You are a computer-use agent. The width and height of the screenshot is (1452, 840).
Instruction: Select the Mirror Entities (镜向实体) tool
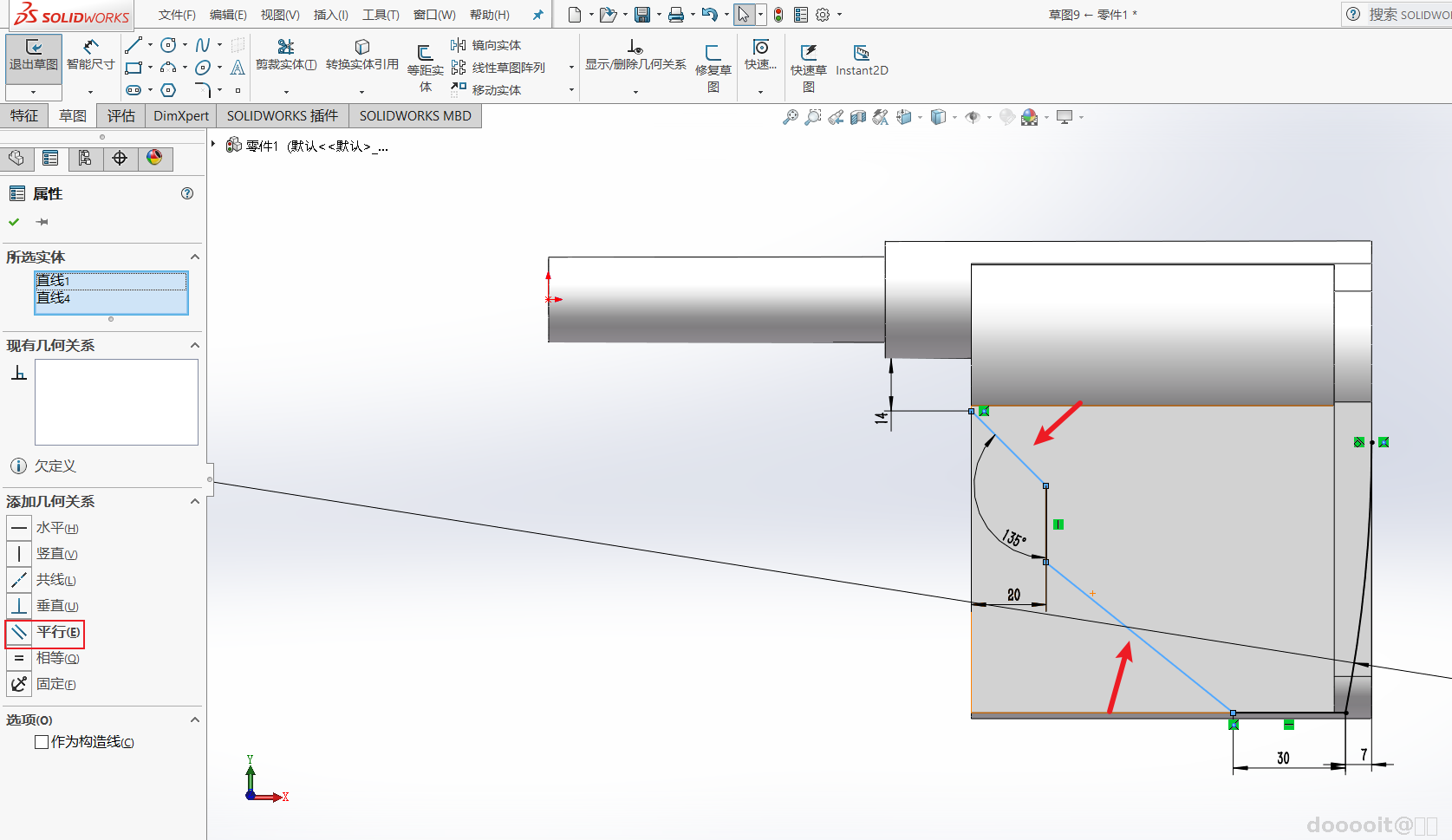coord(486,45)
